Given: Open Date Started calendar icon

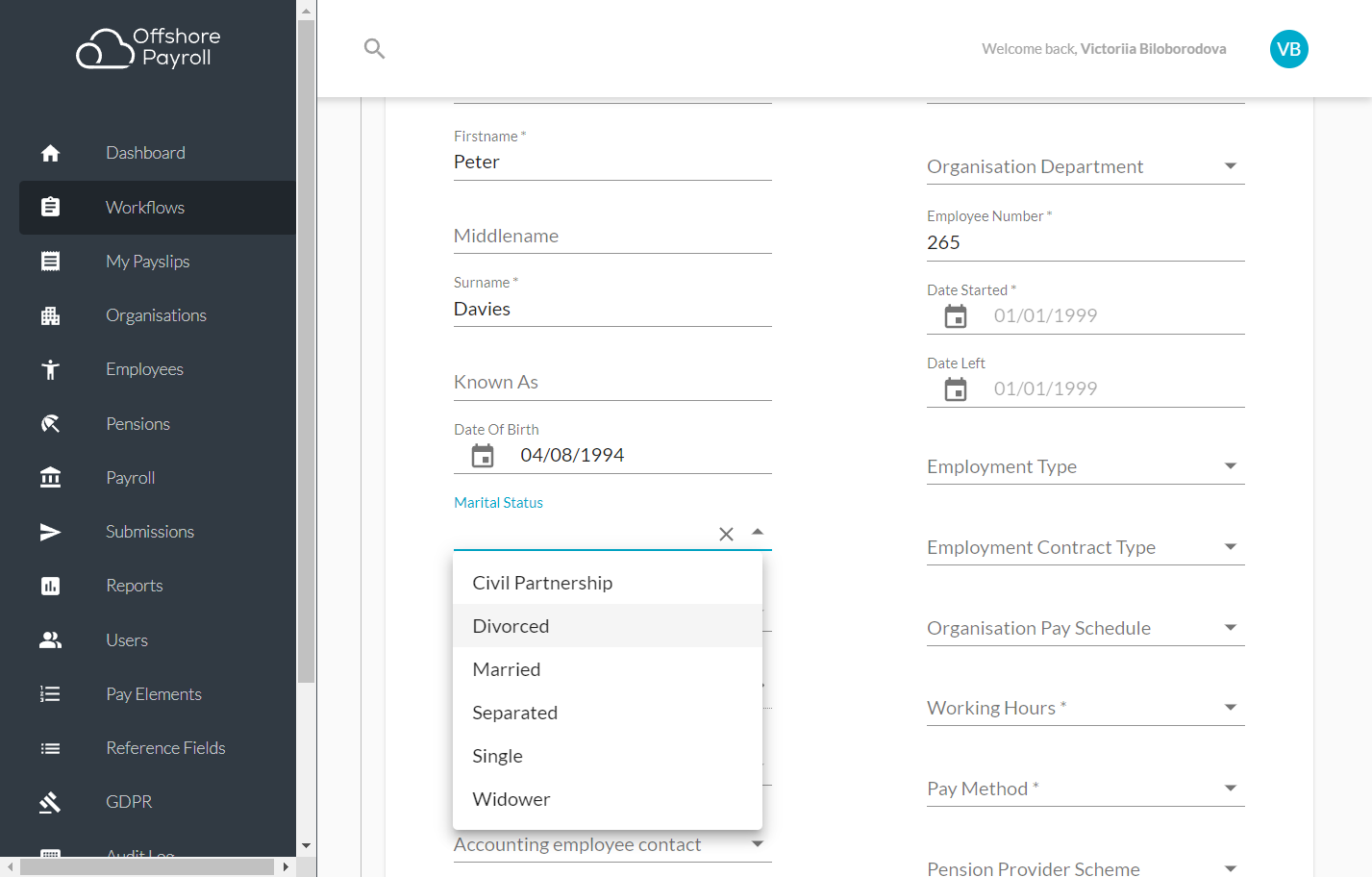Looking at the screenshot, I should [x=956, y=315].
